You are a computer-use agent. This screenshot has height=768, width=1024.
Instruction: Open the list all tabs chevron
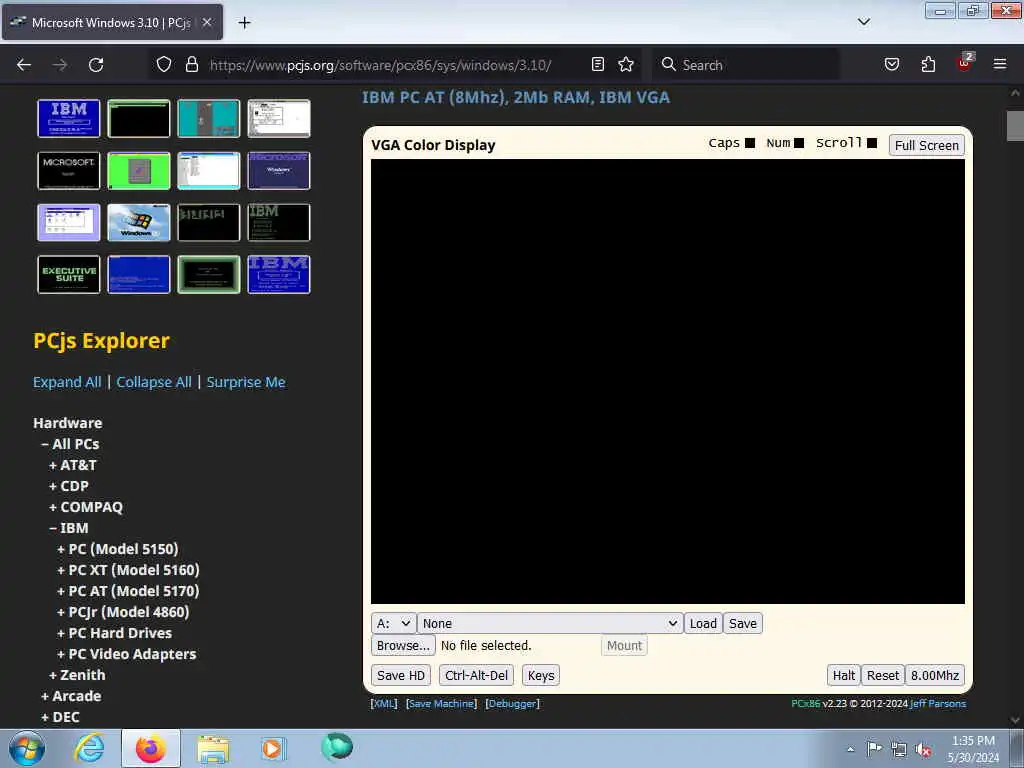(863, 22)
